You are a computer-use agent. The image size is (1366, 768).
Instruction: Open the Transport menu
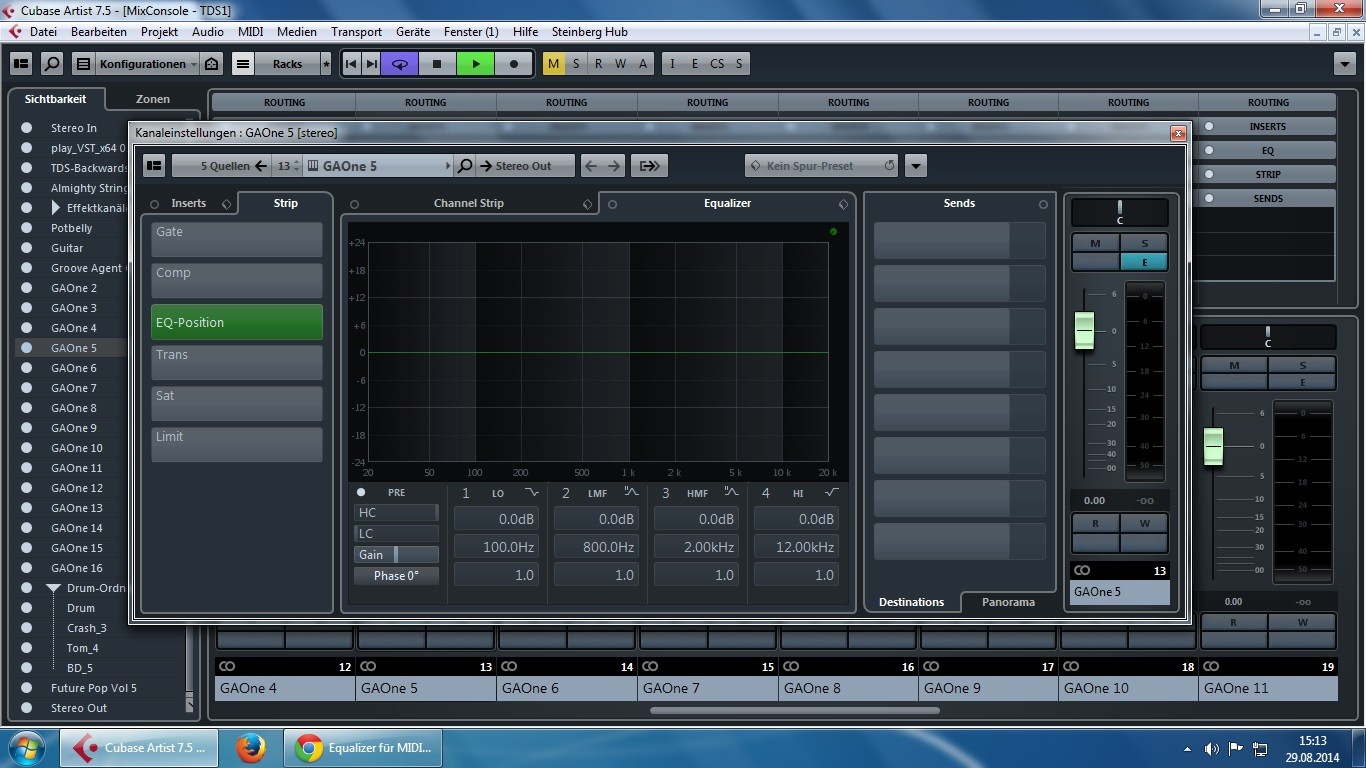pyautogui.click(x=356, y=32)
